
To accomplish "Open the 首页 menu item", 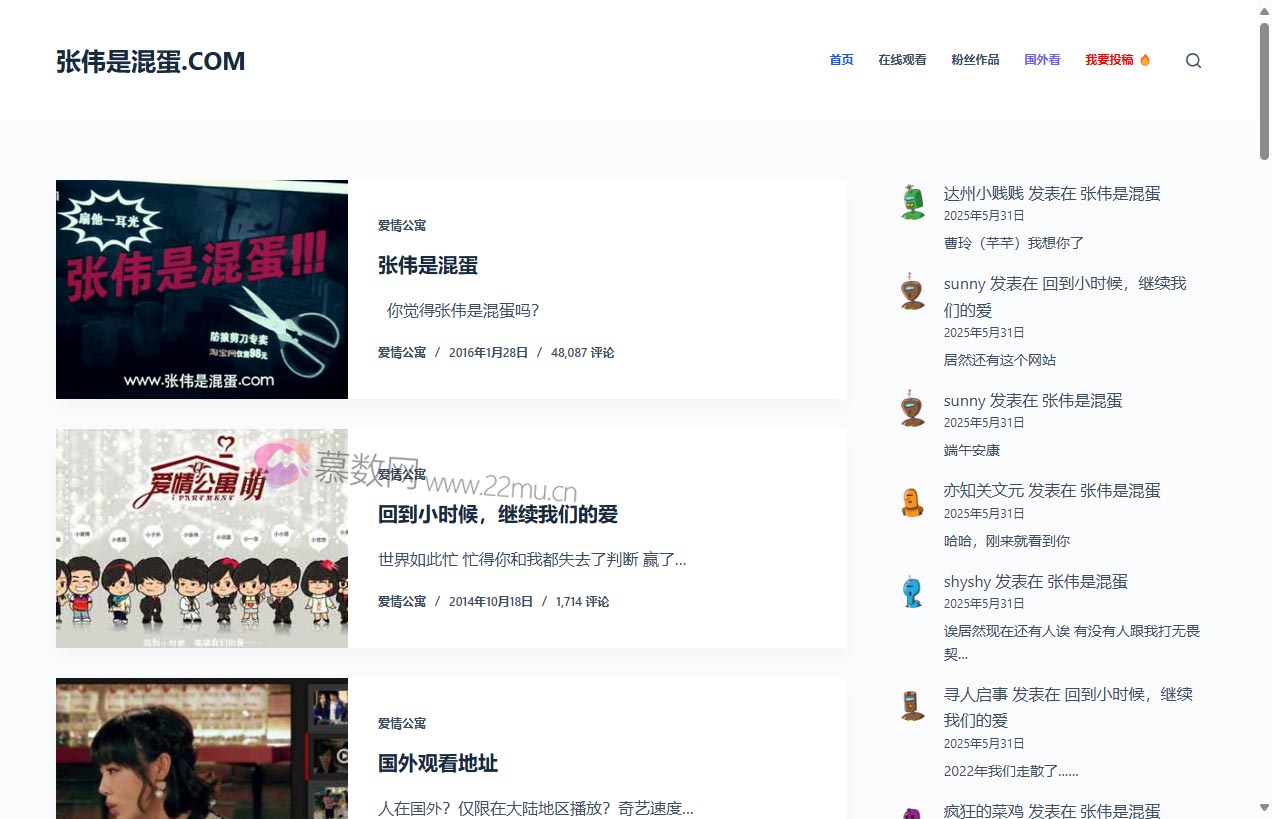I will pos(841,60).
